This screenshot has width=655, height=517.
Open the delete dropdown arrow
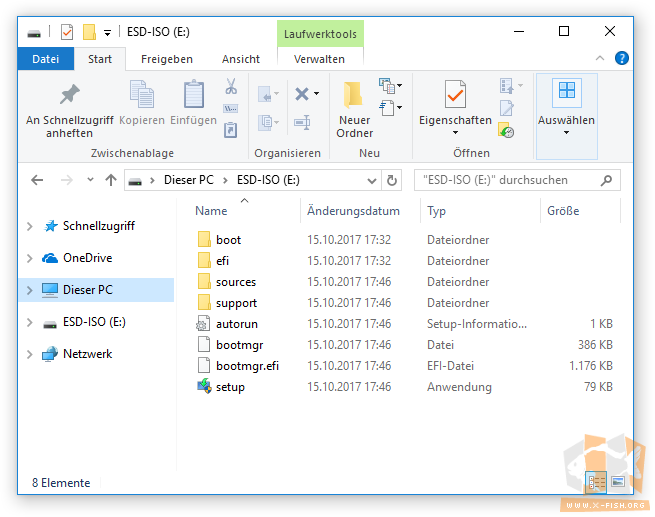point(316,94)
